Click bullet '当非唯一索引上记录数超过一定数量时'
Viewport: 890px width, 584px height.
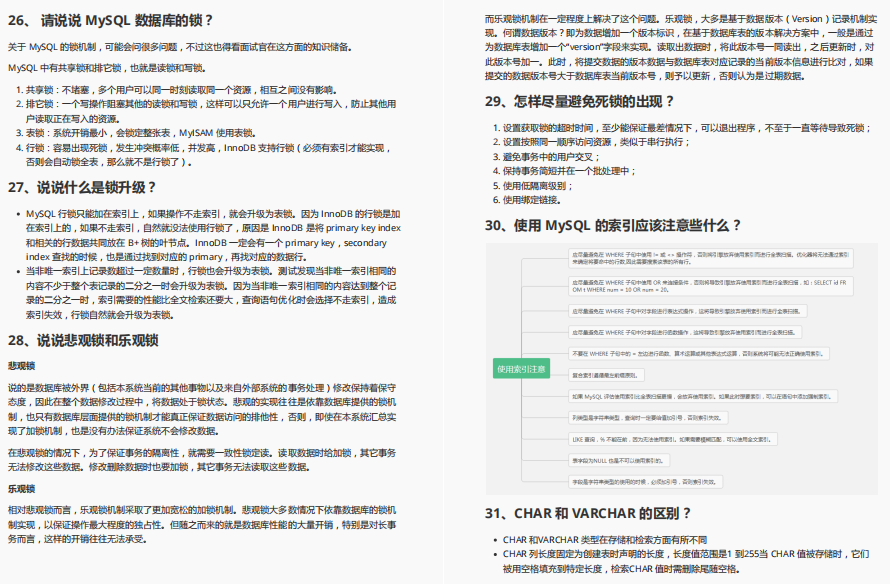click(211, 293)
